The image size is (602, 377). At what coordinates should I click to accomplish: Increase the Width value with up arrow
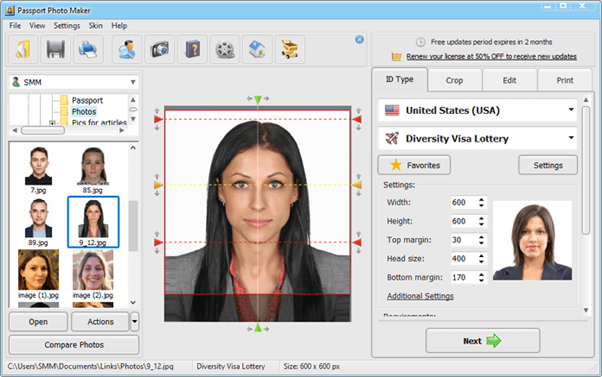pyautogui.click(x=481, y=200)
